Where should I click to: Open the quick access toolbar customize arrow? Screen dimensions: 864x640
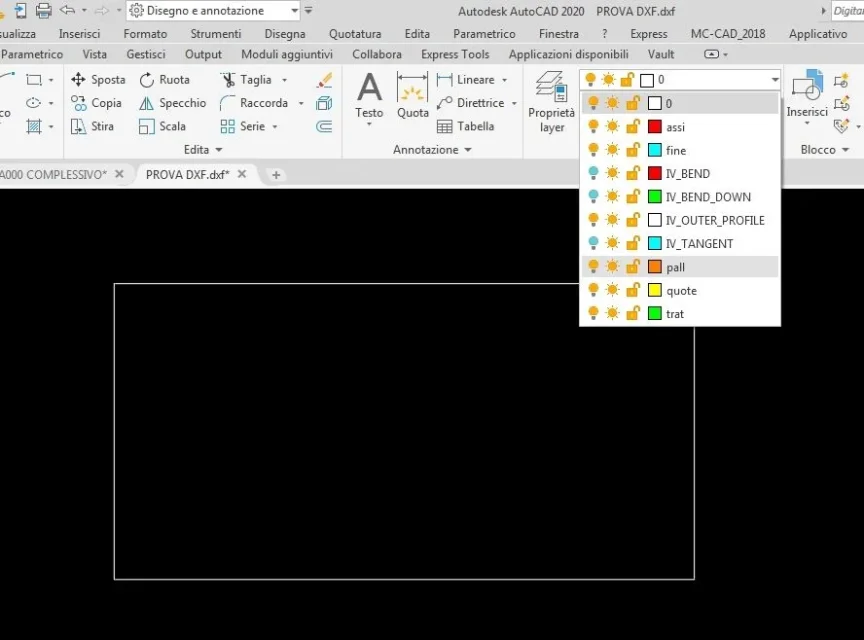[x=309, y=10]
